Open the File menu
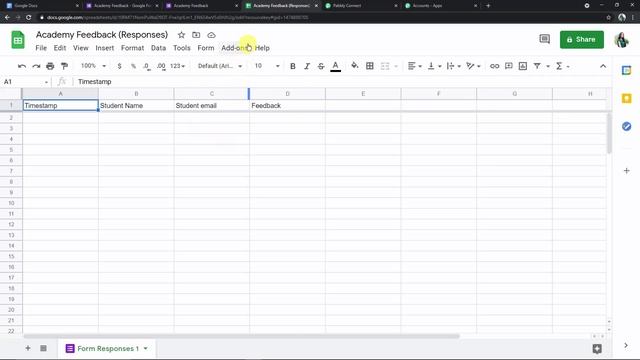Image resolution: width=640 pixels, height=360 pixels. [41, 48]
